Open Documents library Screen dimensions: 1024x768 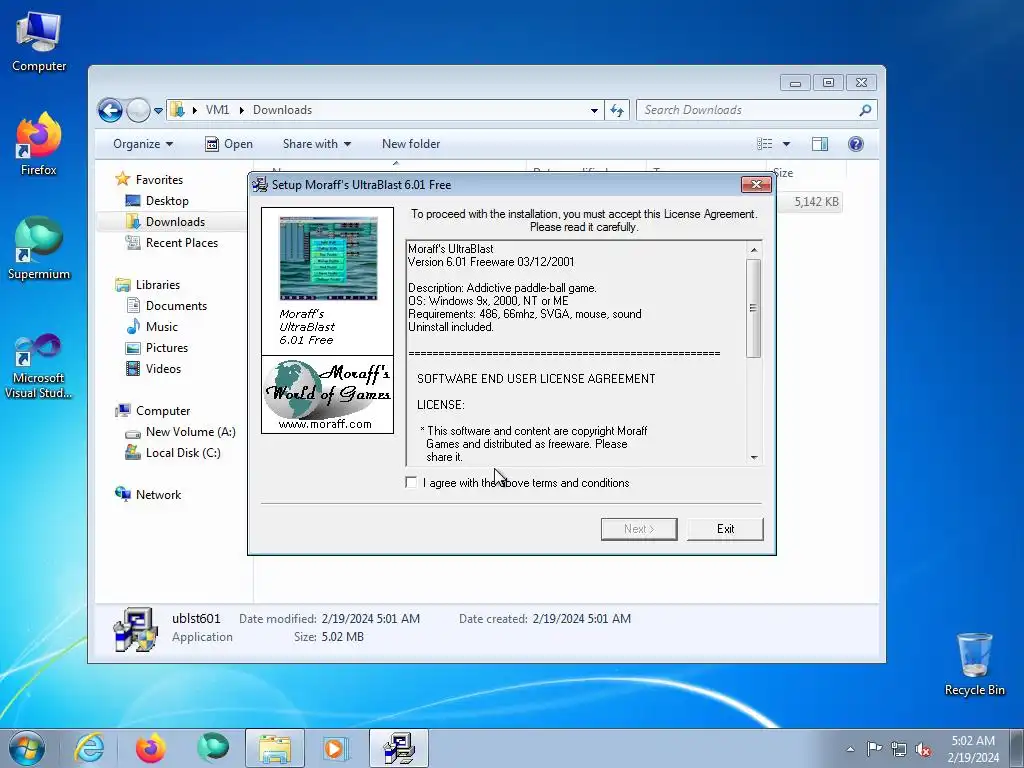(x=166, y=306)
